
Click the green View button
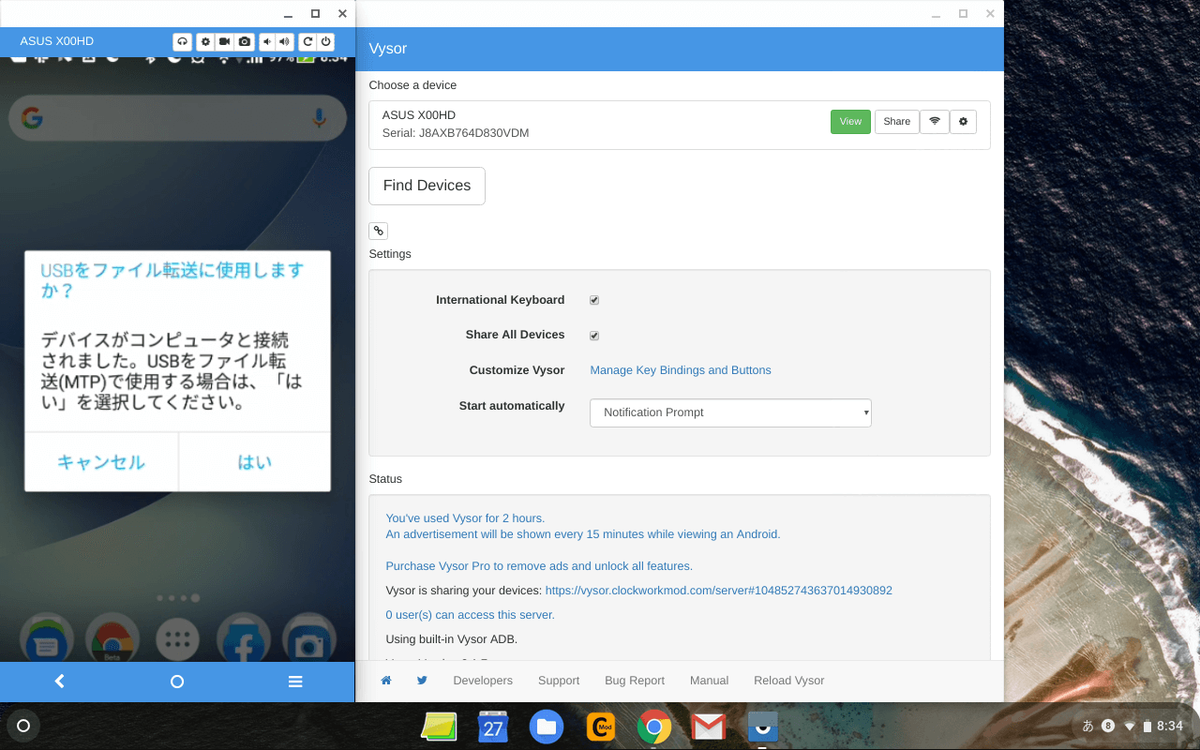850,121
